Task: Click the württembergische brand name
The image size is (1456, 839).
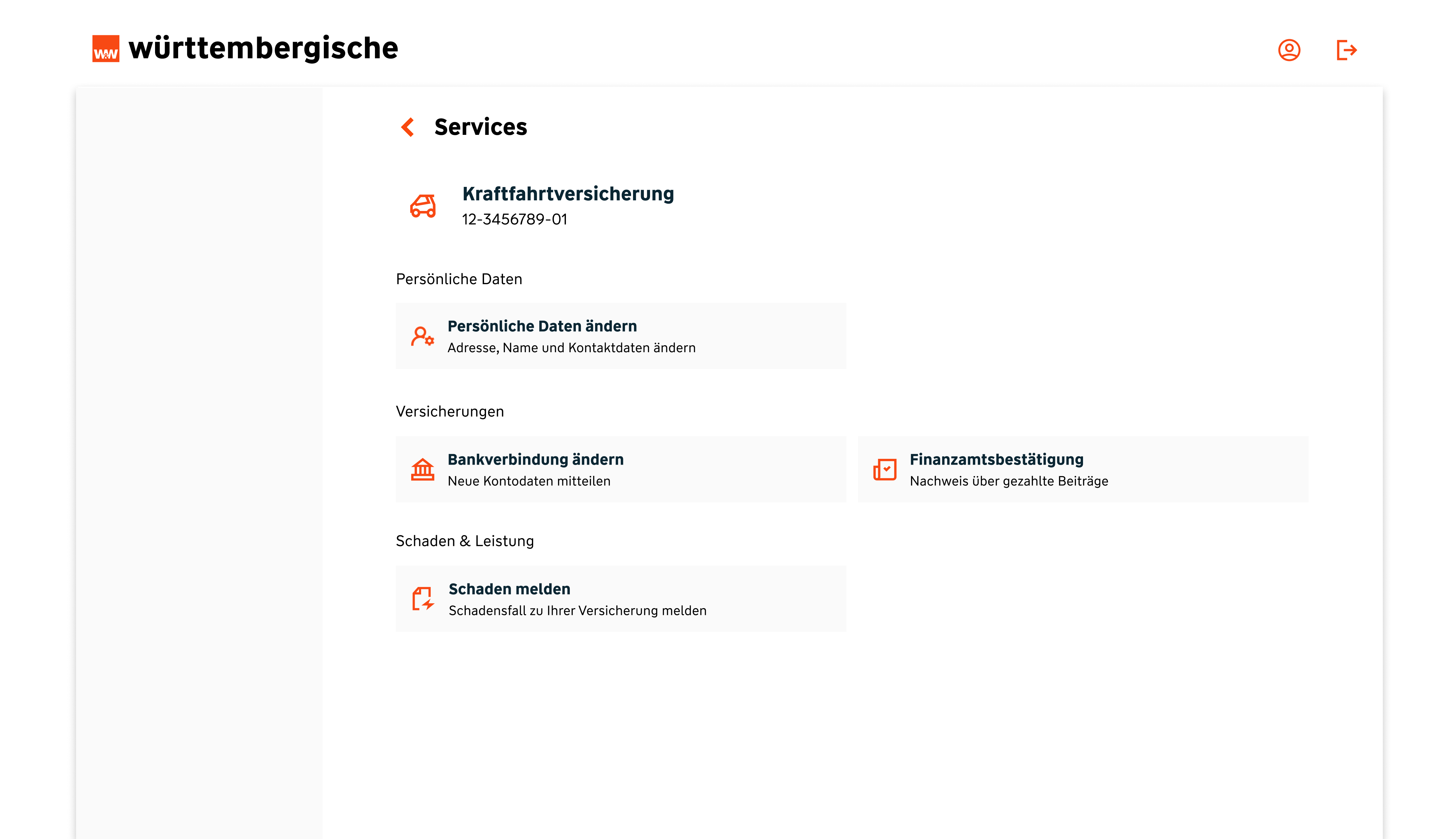Action: pos(263,48)
